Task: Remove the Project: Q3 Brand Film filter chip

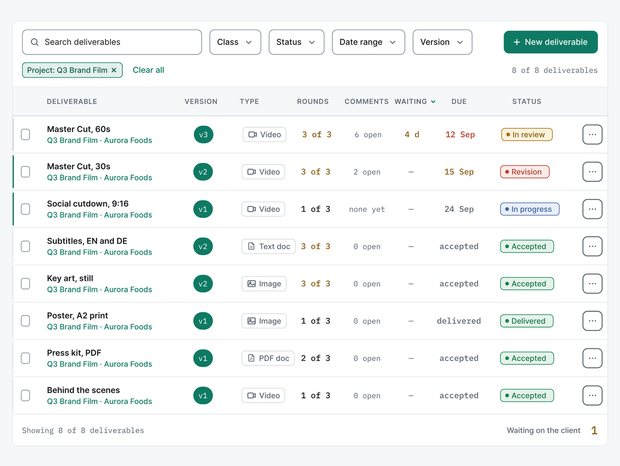Action: (x=114, y=70)
